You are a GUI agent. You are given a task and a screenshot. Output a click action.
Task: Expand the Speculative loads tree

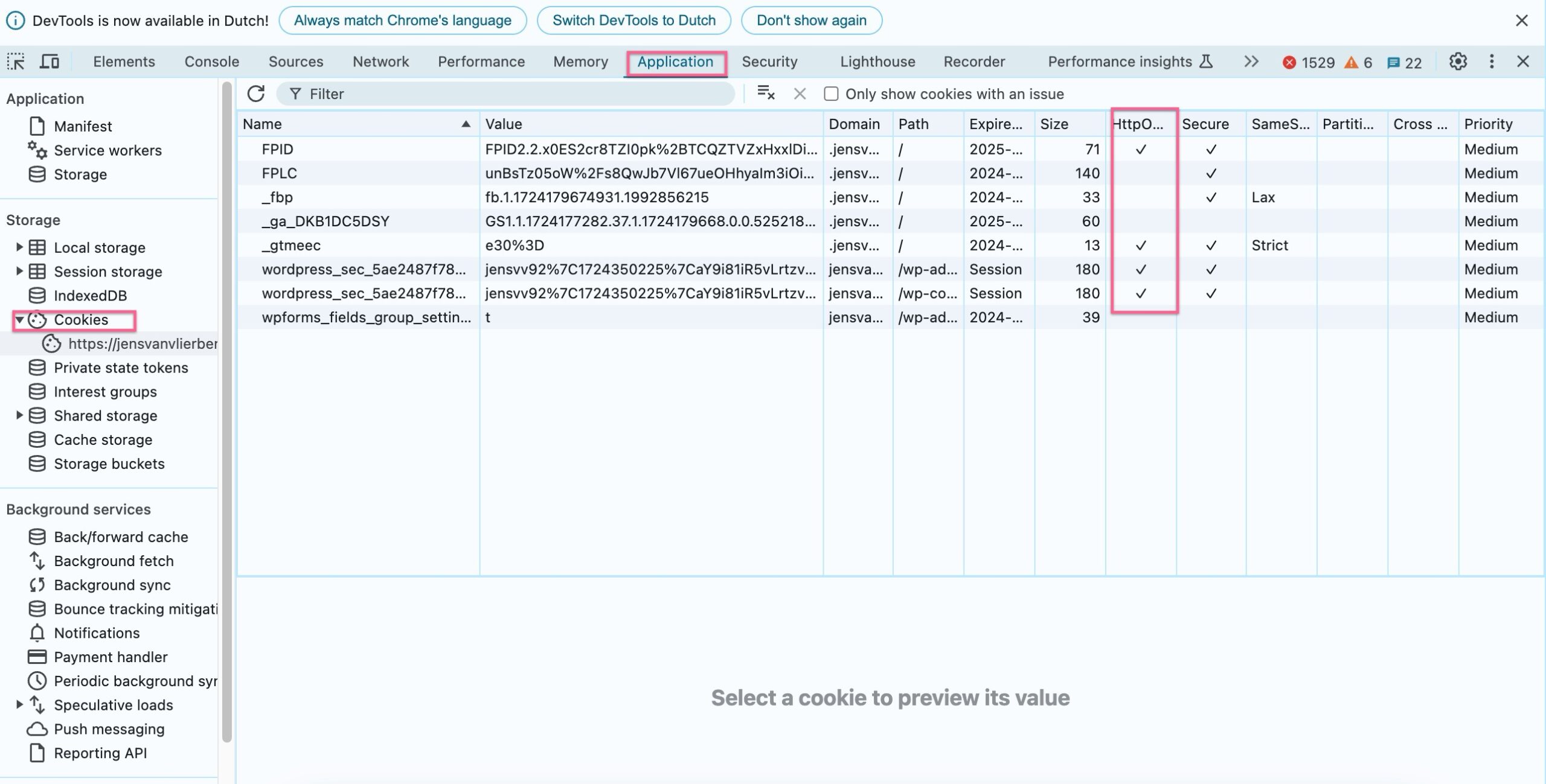point(19,704)
